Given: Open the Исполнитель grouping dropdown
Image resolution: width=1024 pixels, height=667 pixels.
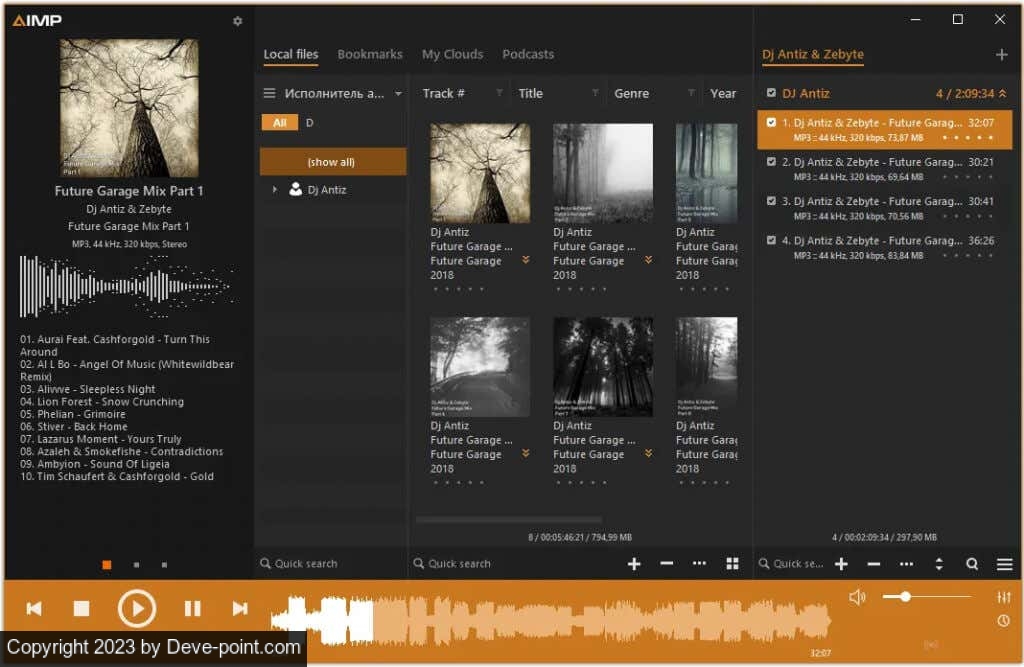Looking at the screenshot, I should point(398,94).
